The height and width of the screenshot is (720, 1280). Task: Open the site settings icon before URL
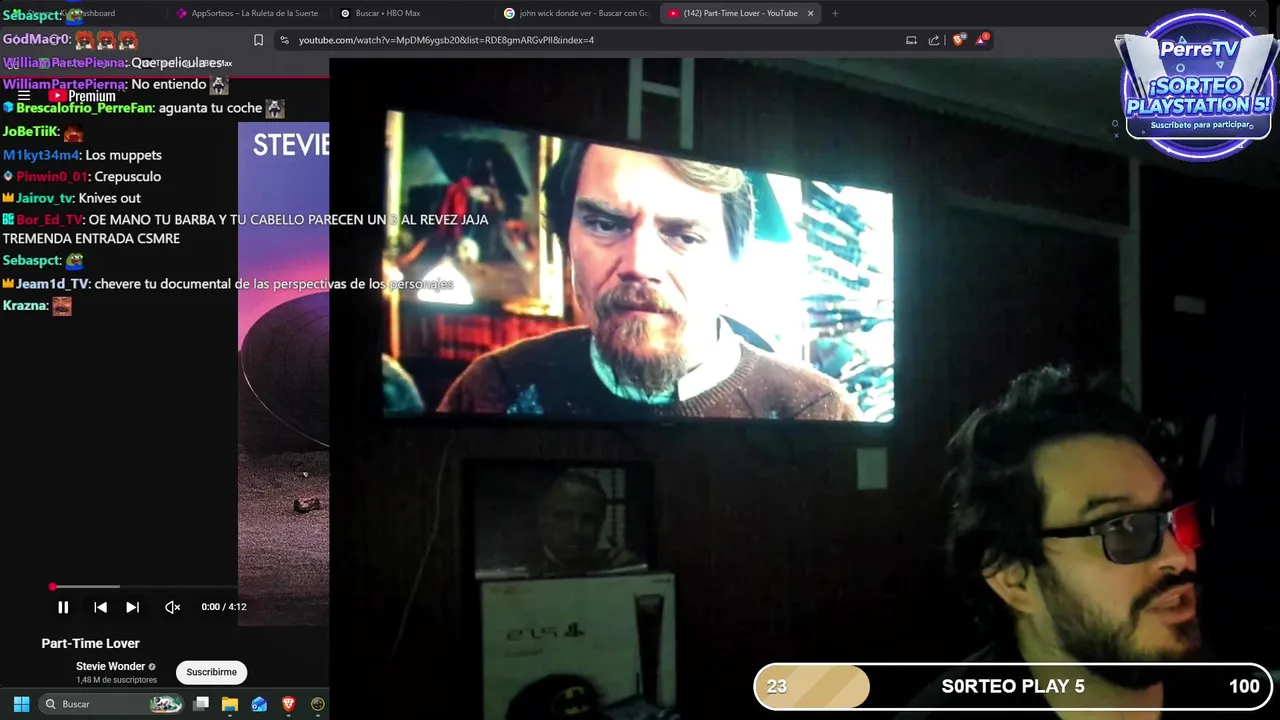coord(284,40)
